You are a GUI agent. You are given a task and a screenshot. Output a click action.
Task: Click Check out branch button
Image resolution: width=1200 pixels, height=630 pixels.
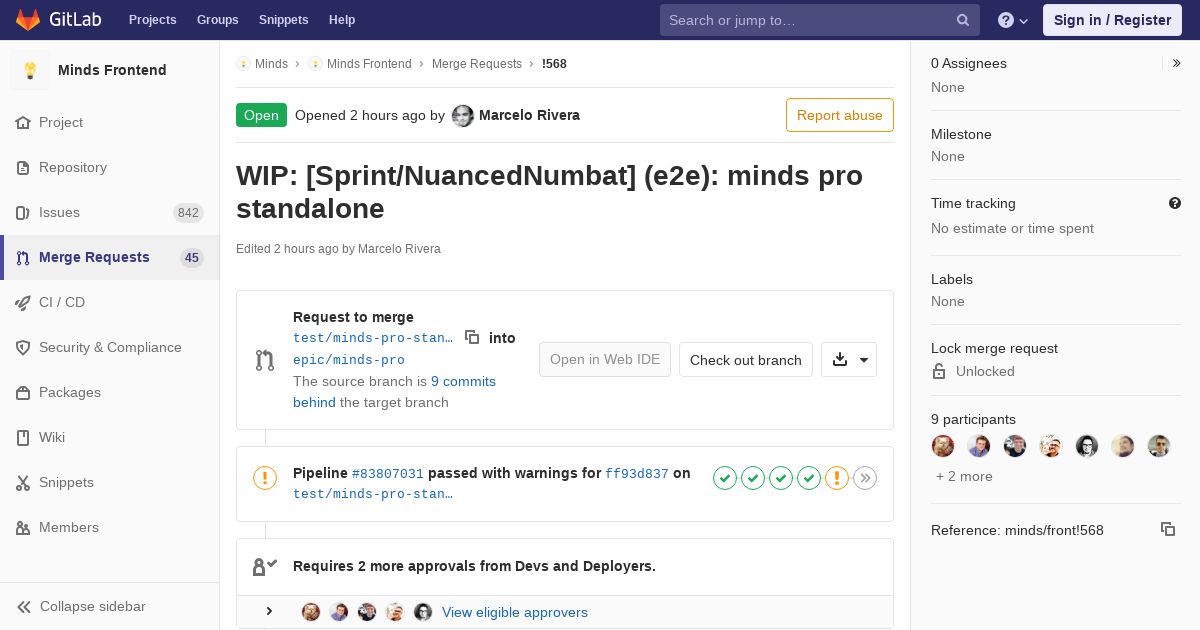pyautogui.click(x=746, y=360)
